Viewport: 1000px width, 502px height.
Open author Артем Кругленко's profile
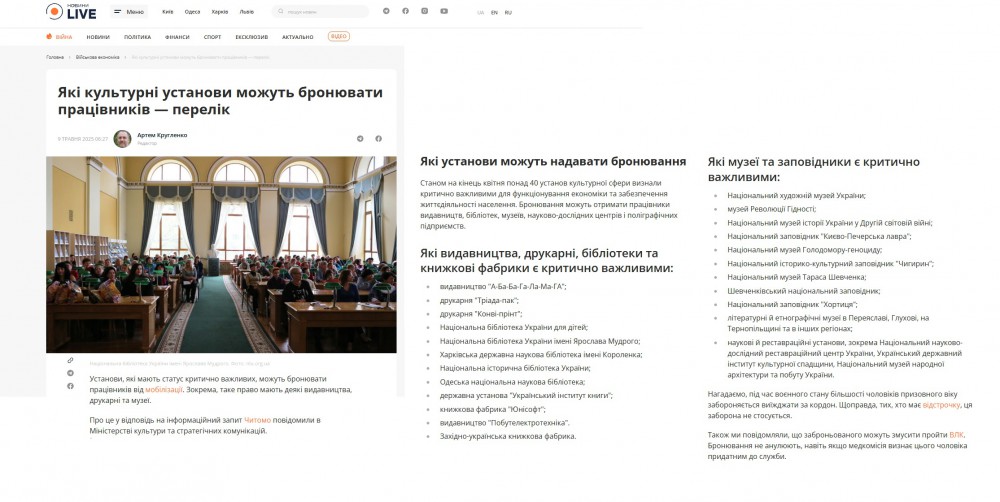[160, 134]
